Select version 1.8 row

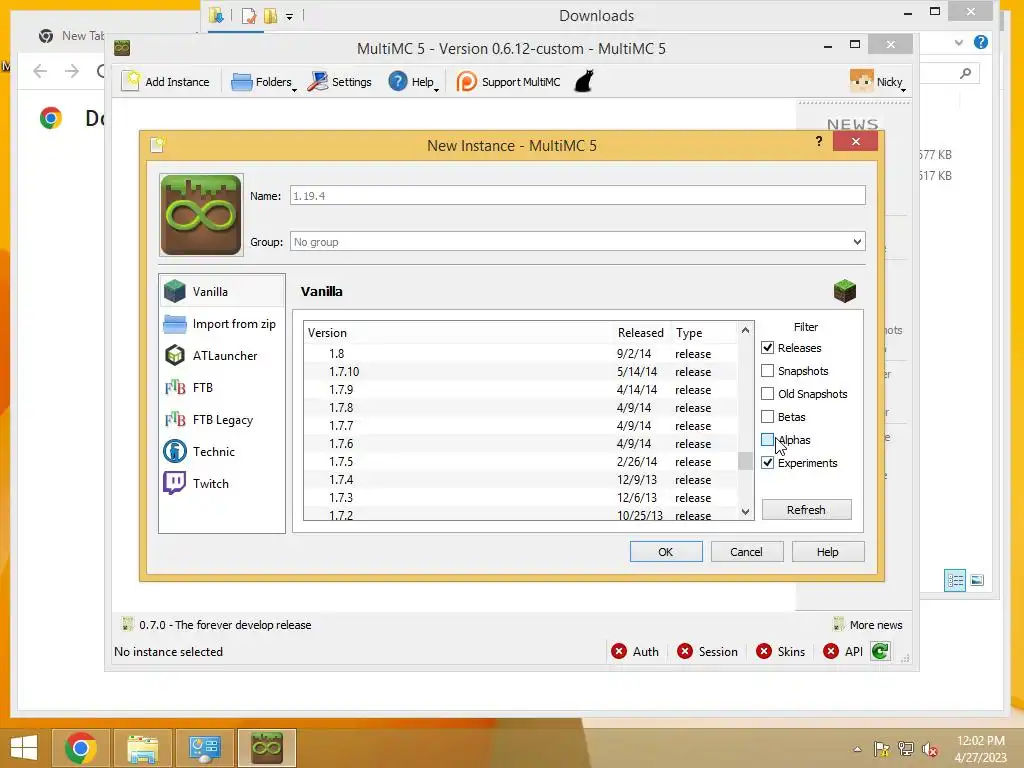[x=520, y=353]
